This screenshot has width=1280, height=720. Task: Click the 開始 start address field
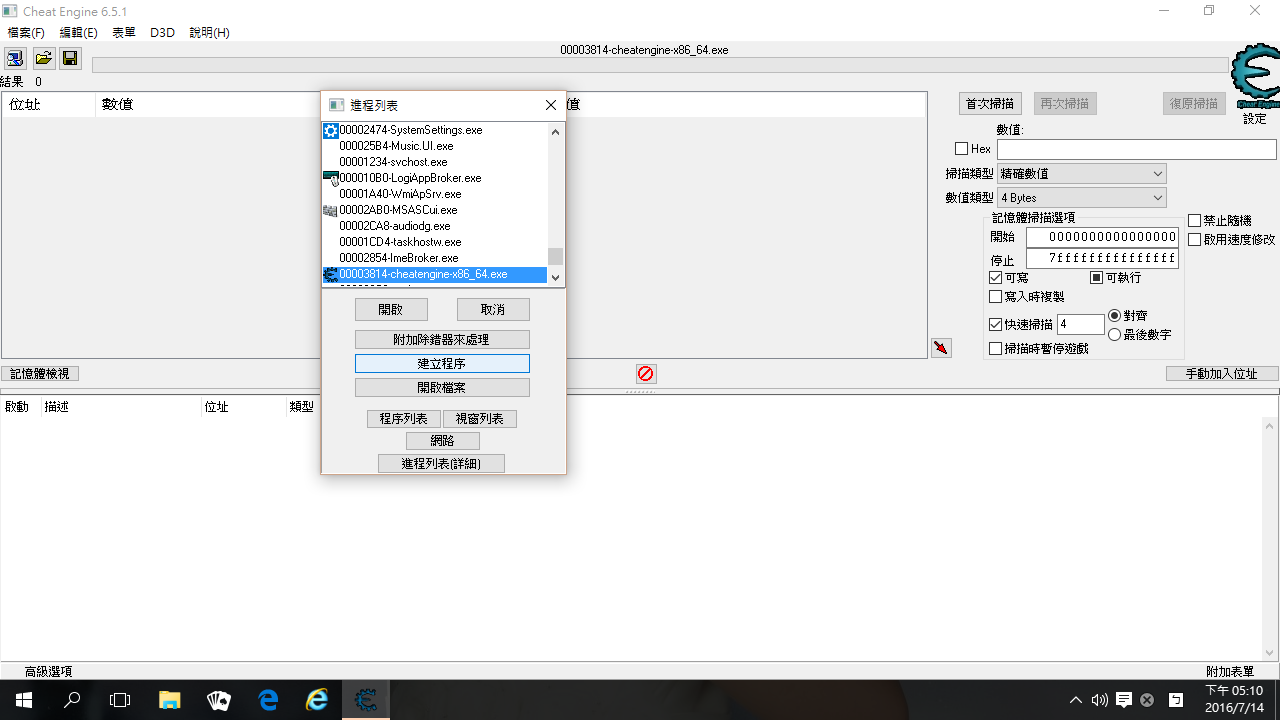(1102, 237)
